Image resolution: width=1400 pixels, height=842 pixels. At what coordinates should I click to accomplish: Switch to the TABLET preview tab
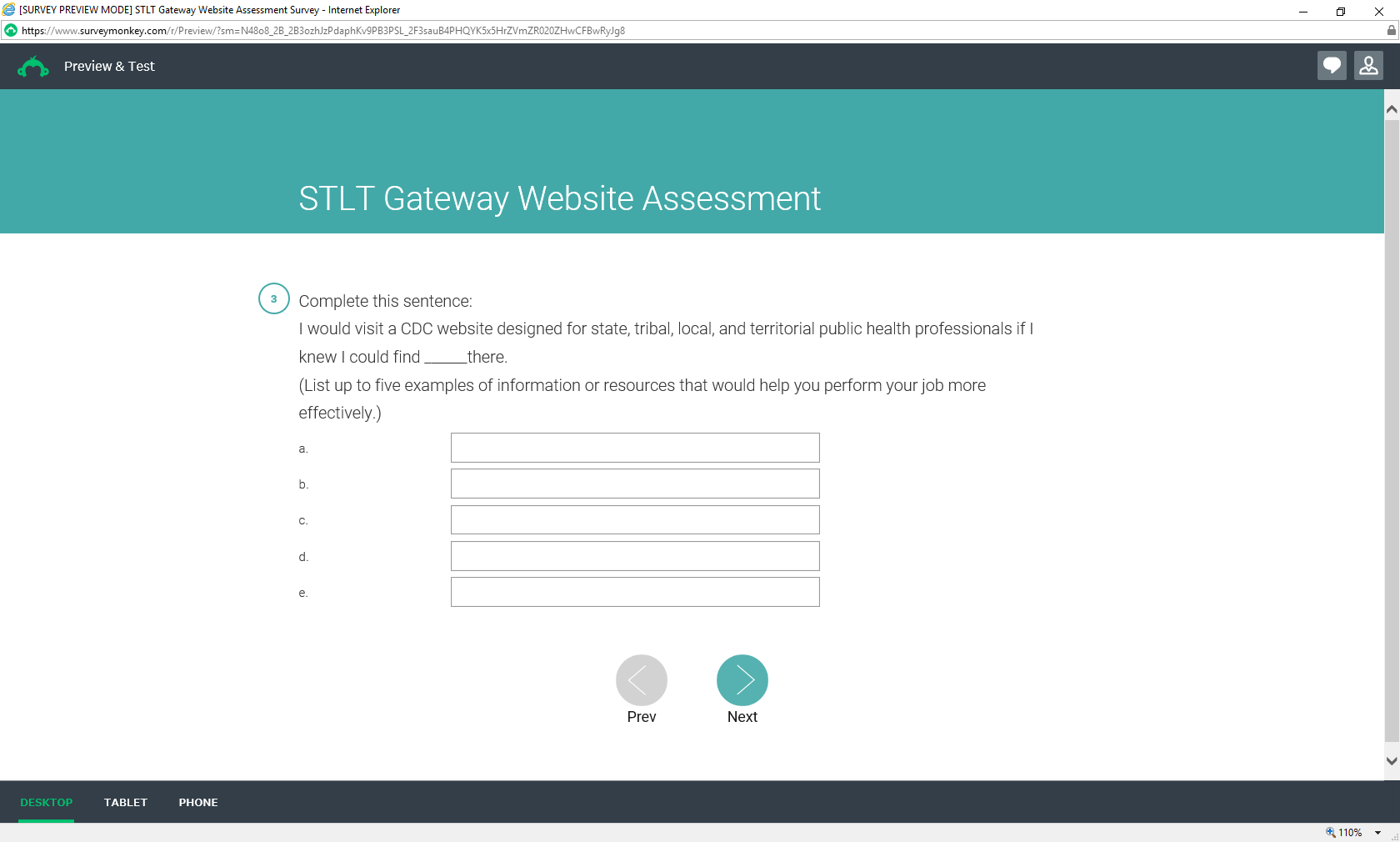click(126, 802)
